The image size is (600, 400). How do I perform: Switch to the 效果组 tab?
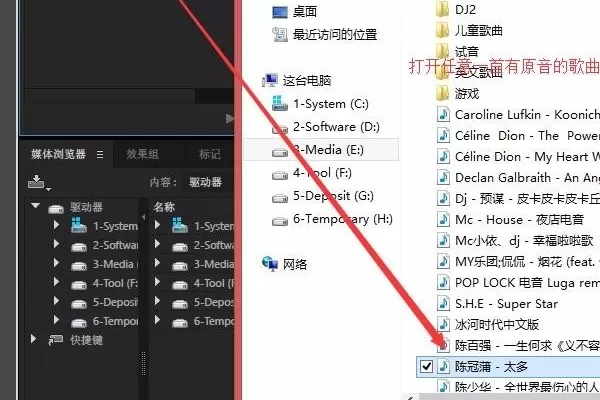coord(142,154)
